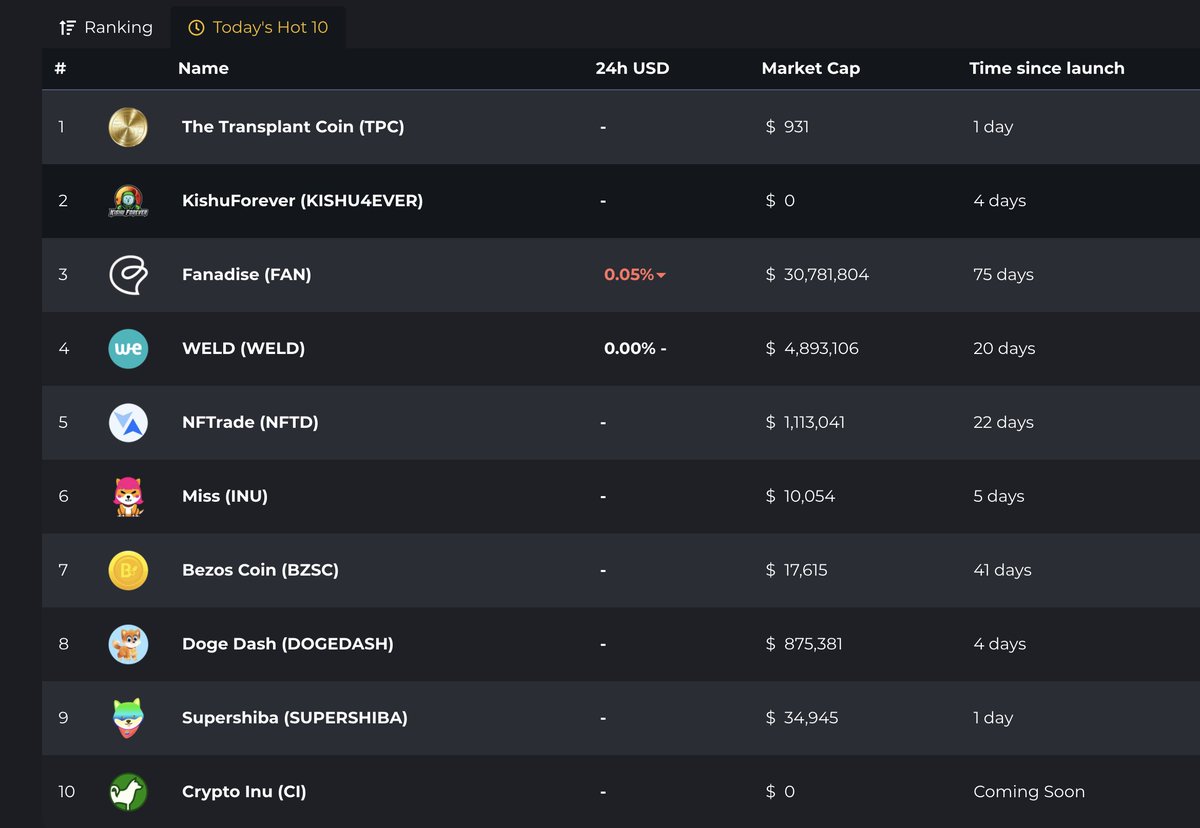Click WELD's 0.00% 24h value
Viewport: 1200px width, 828px height.
[x=635, y=349]
